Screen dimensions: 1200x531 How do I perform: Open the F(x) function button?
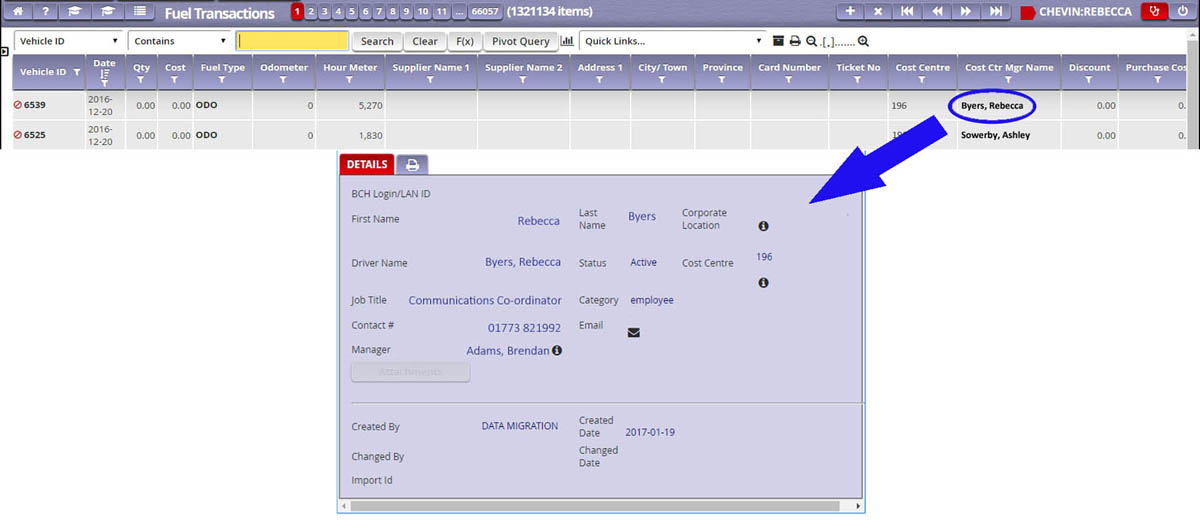point(465,41)
